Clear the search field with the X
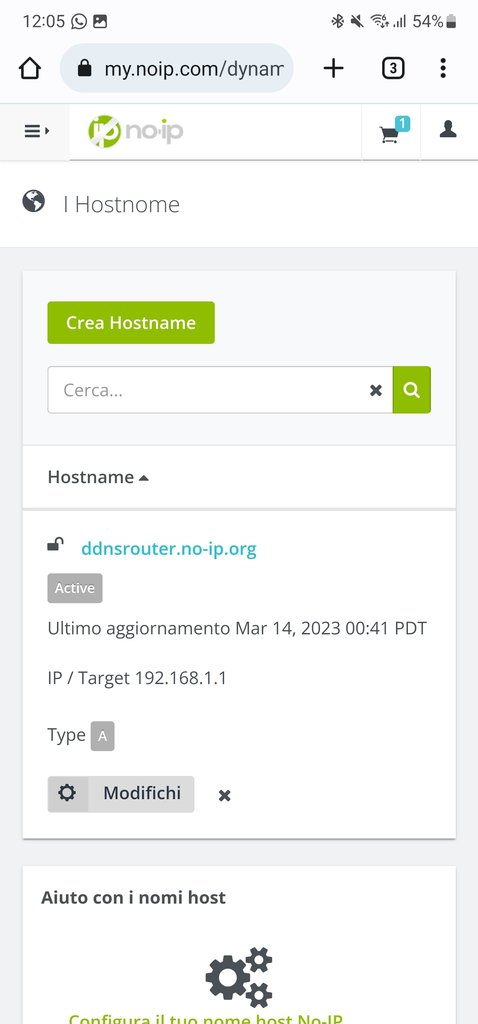Viewport: 478px width, 1024px height. tap(375, 391)
